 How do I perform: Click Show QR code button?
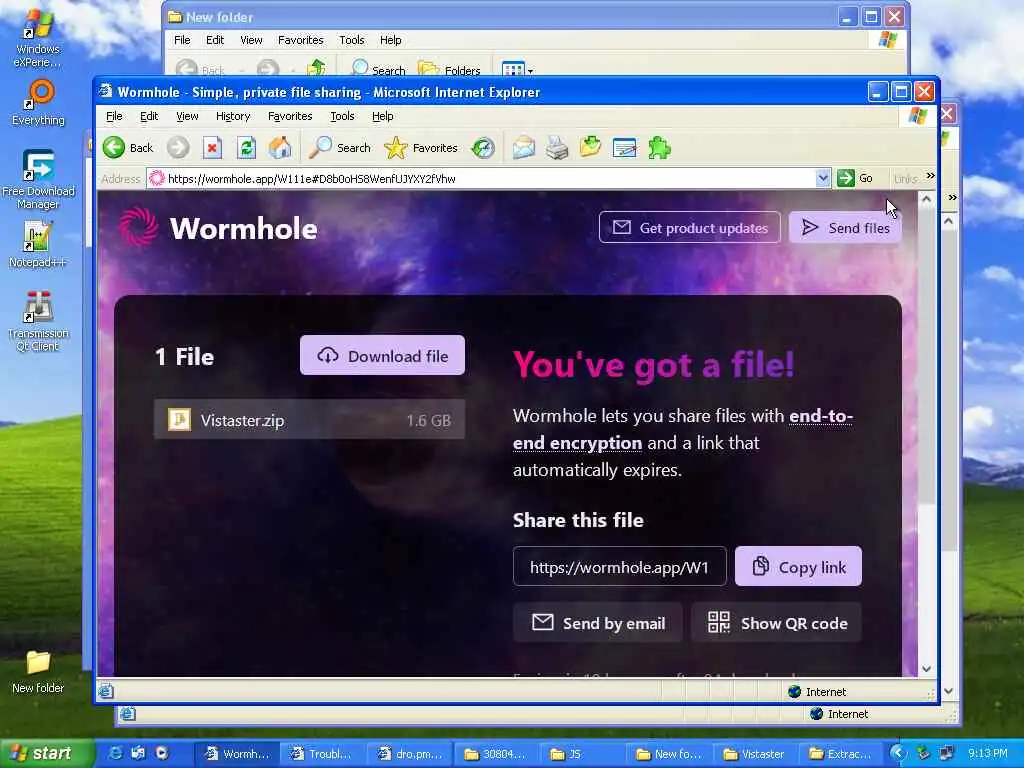[776, 623]
